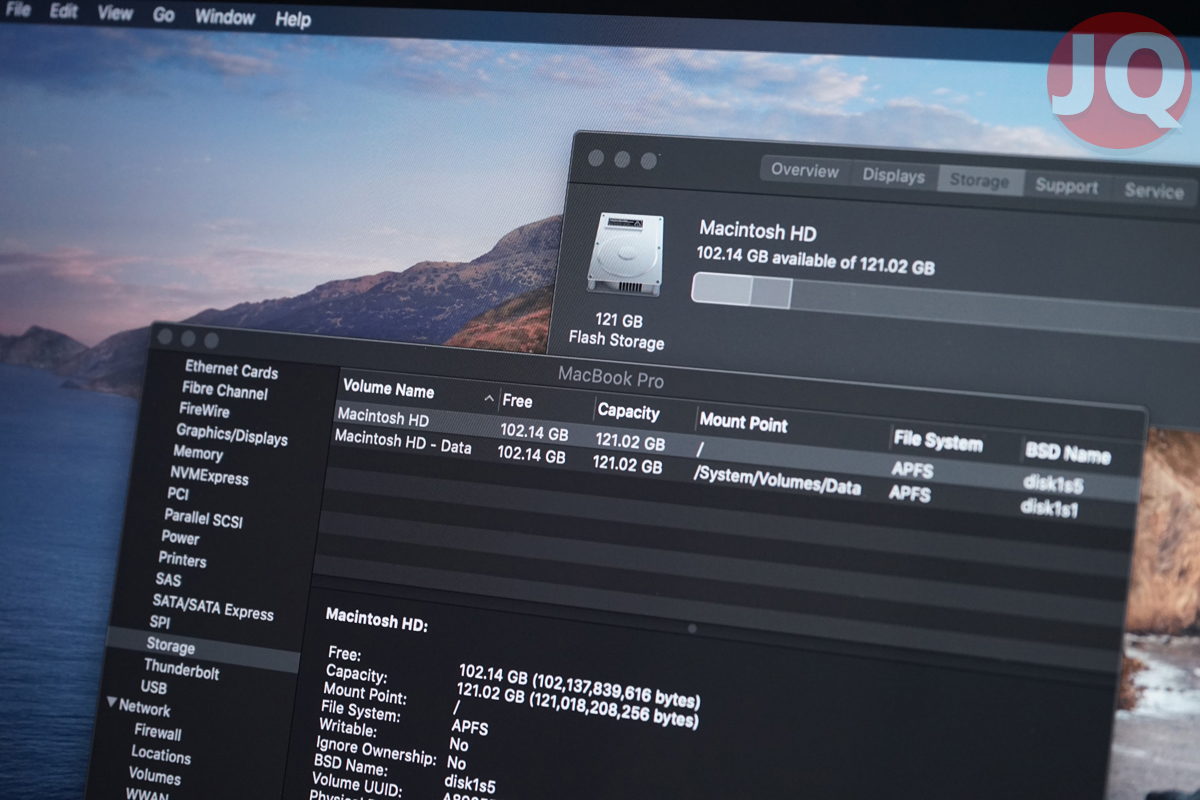Switch to the Support tab

(1066, 186)
